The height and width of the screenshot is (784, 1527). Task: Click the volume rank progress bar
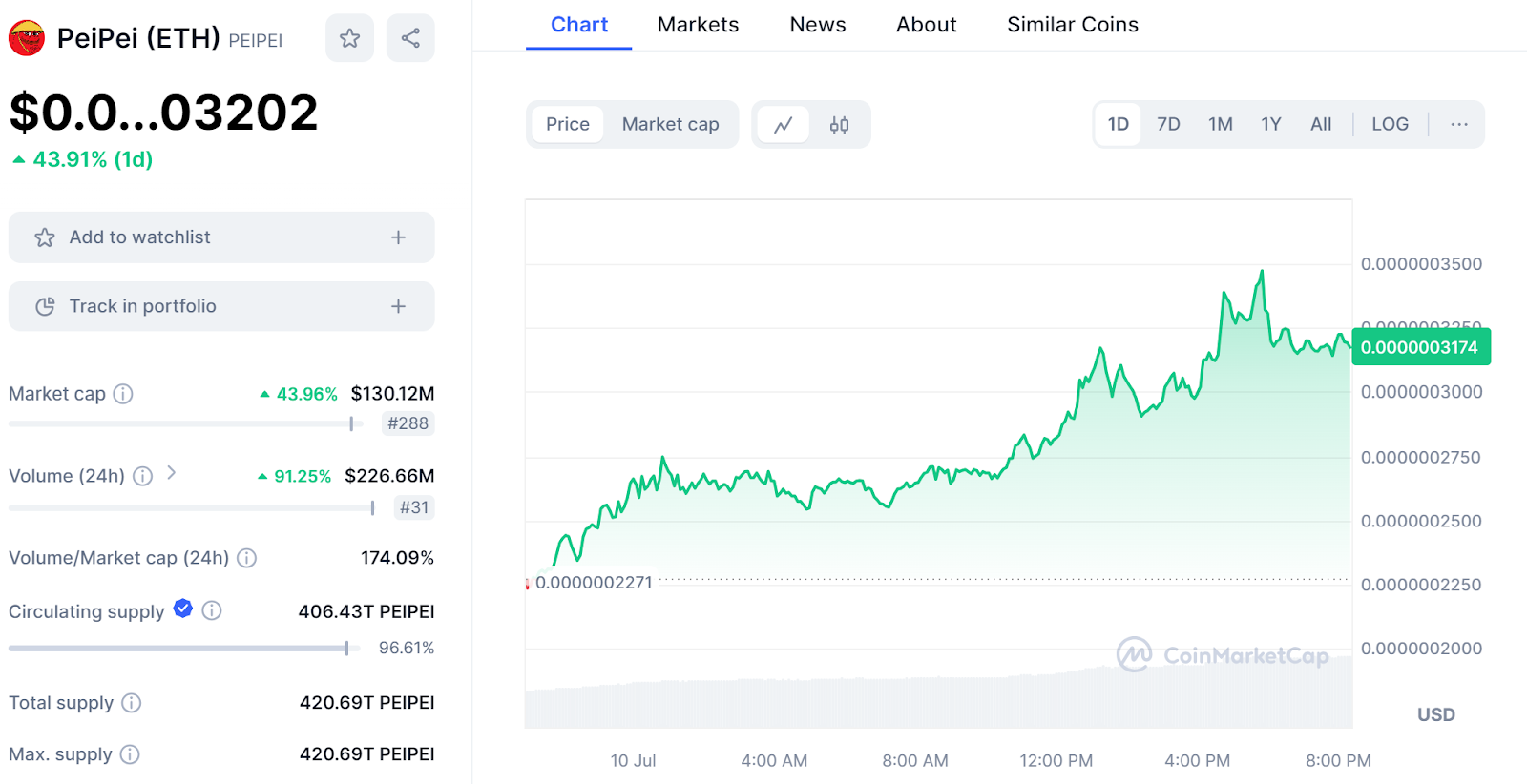(193, 507)
